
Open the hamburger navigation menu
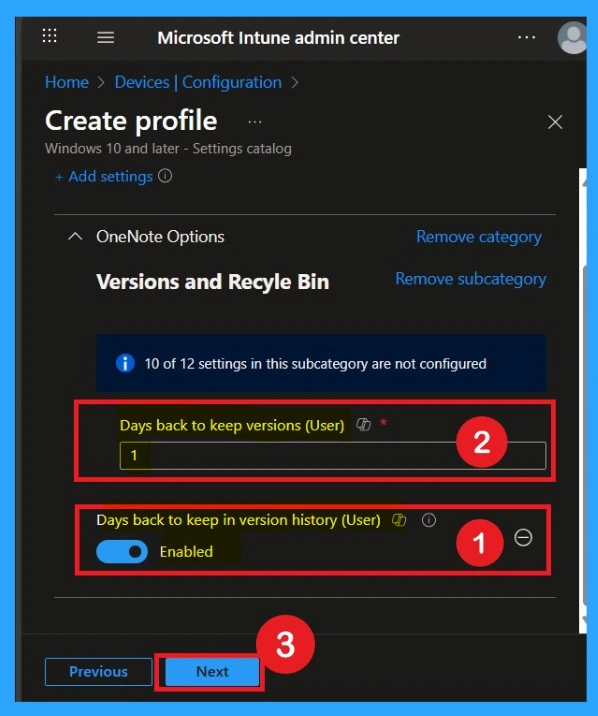105,37
